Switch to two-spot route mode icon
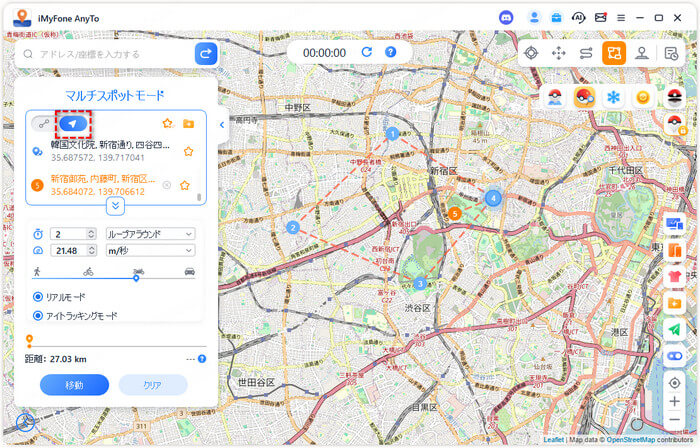Screen dimensions: 700x448 [586, 53]
